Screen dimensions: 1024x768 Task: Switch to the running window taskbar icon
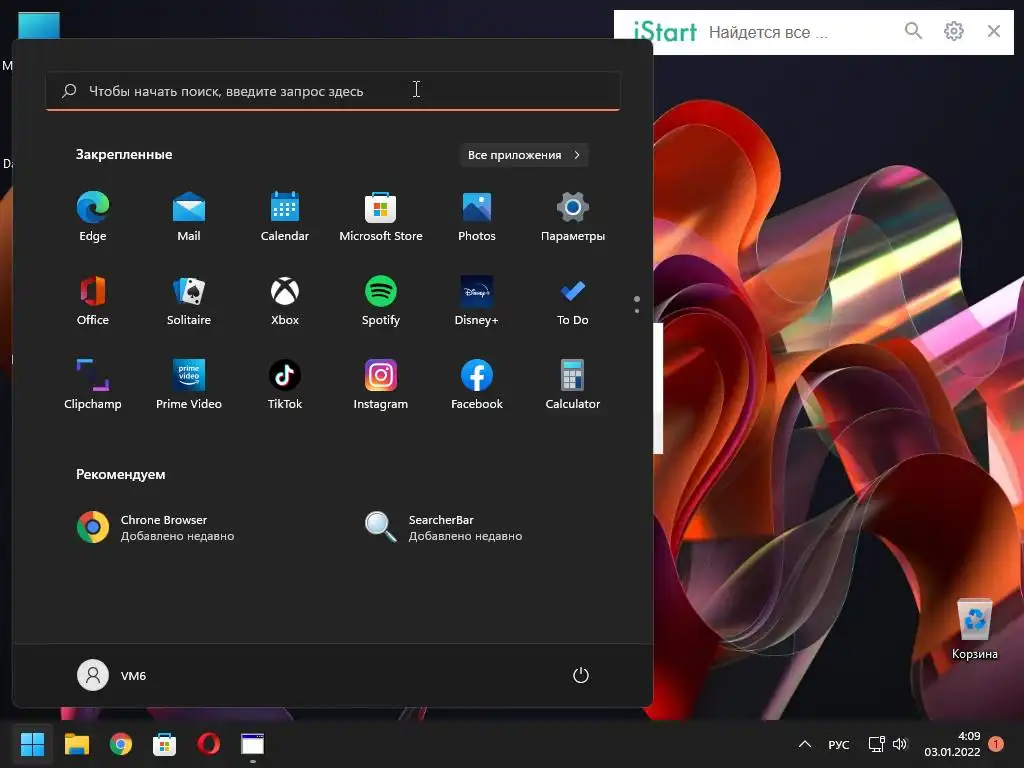252,744
